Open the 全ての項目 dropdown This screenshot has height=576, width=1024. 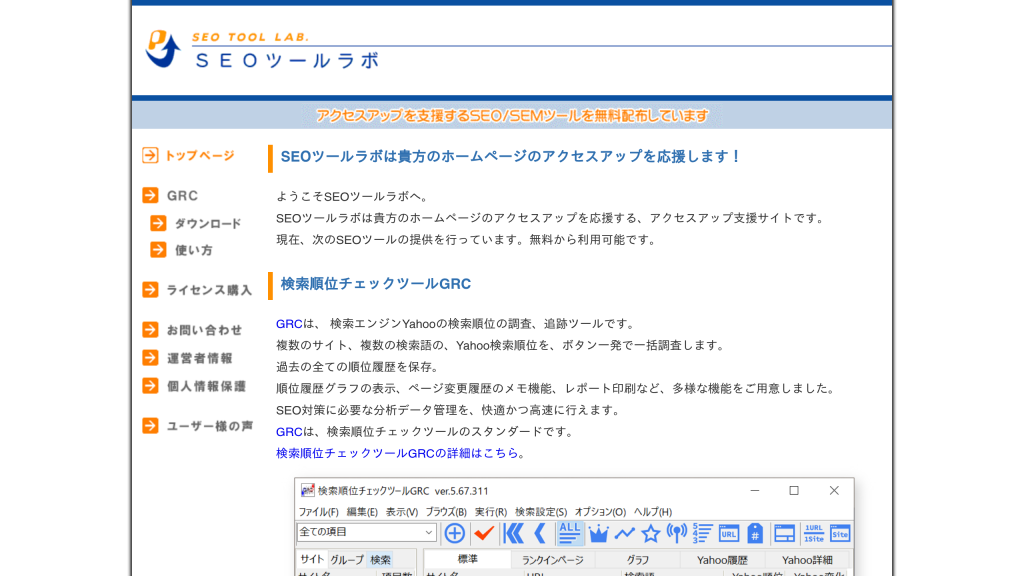(366, 532)
